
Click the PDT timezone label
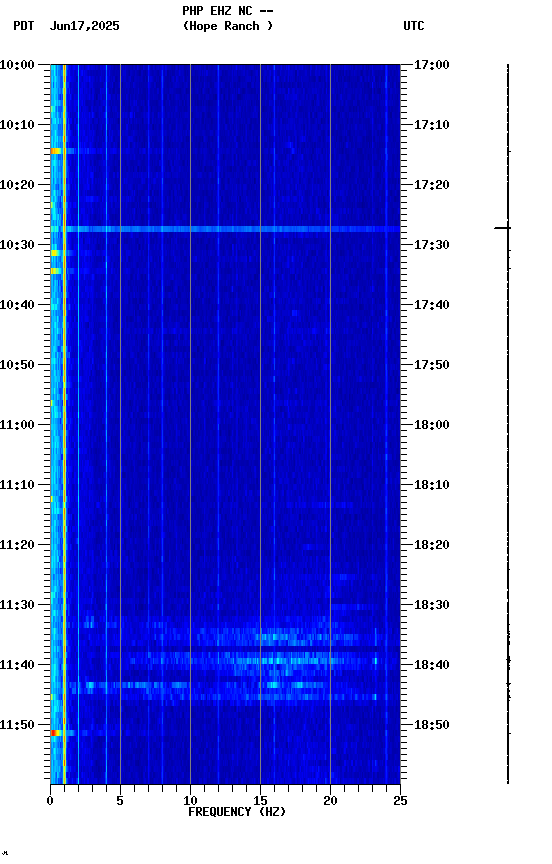(x=24, y=26)
